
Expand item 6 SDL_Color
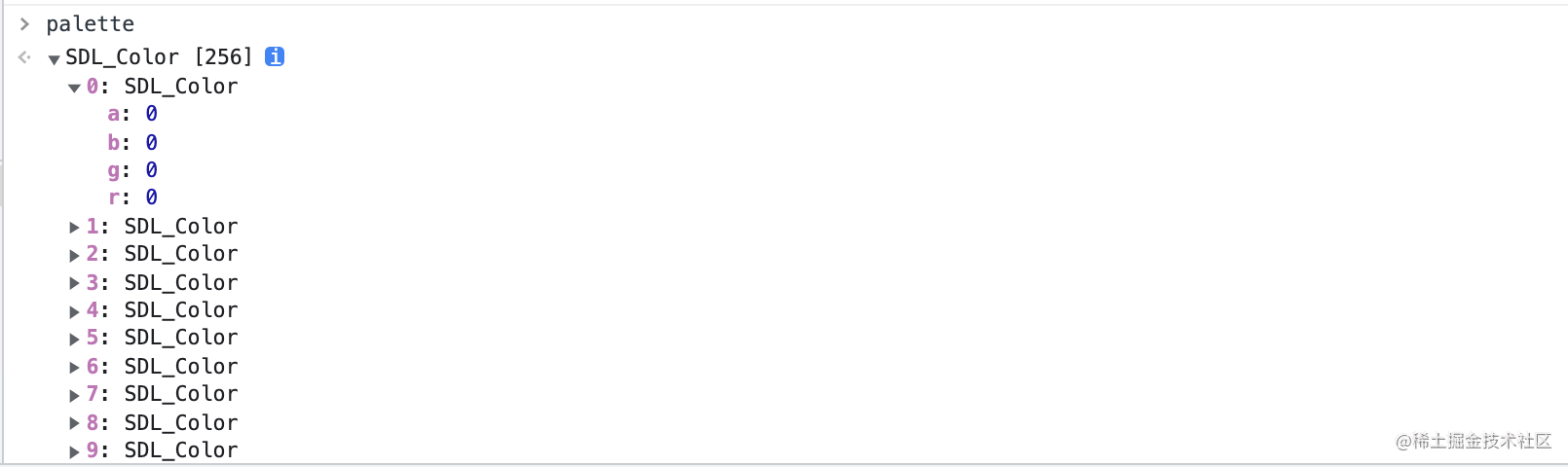point(74,367)
